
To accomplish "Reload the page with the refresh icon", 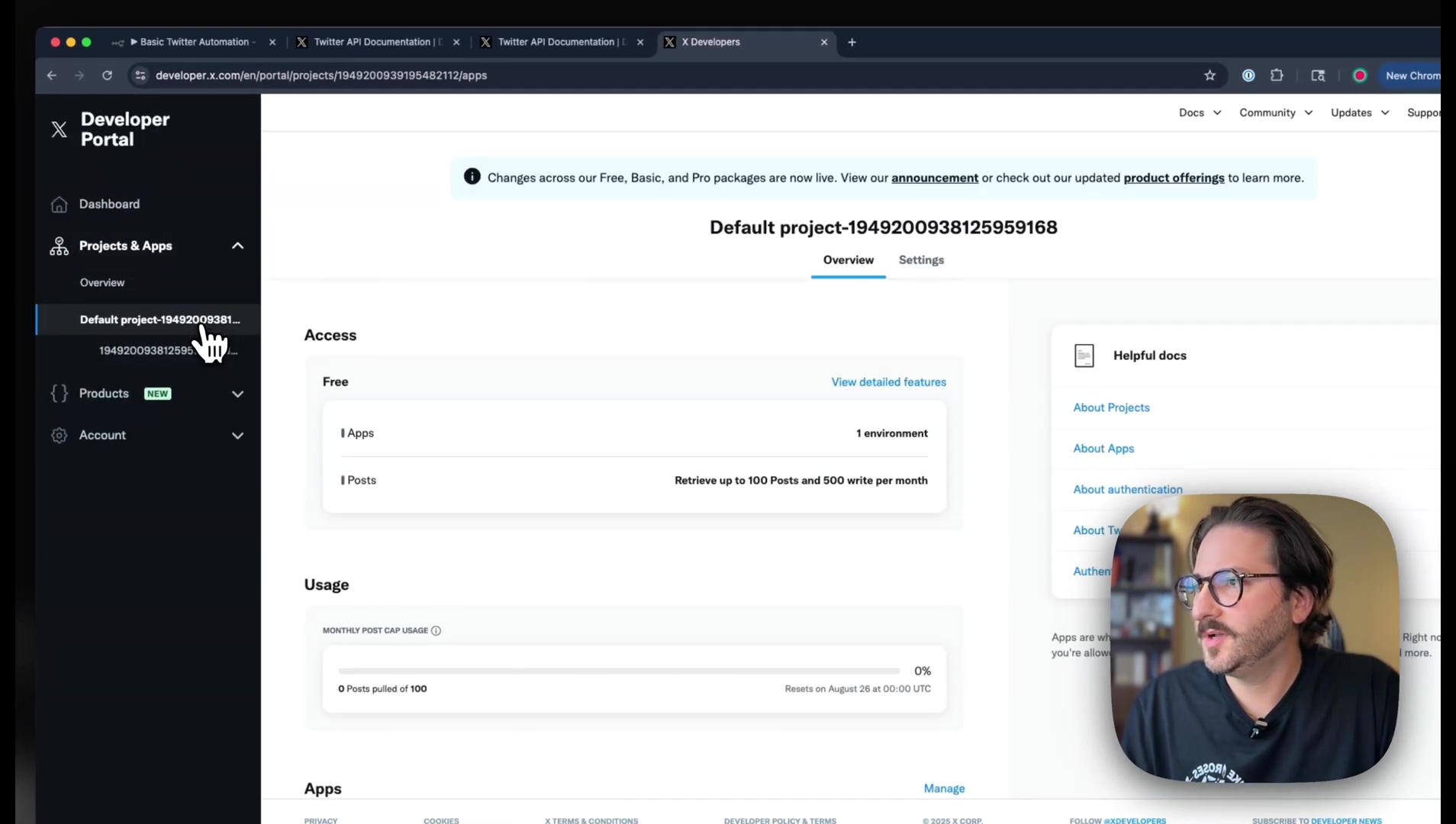I will [108, 76].
